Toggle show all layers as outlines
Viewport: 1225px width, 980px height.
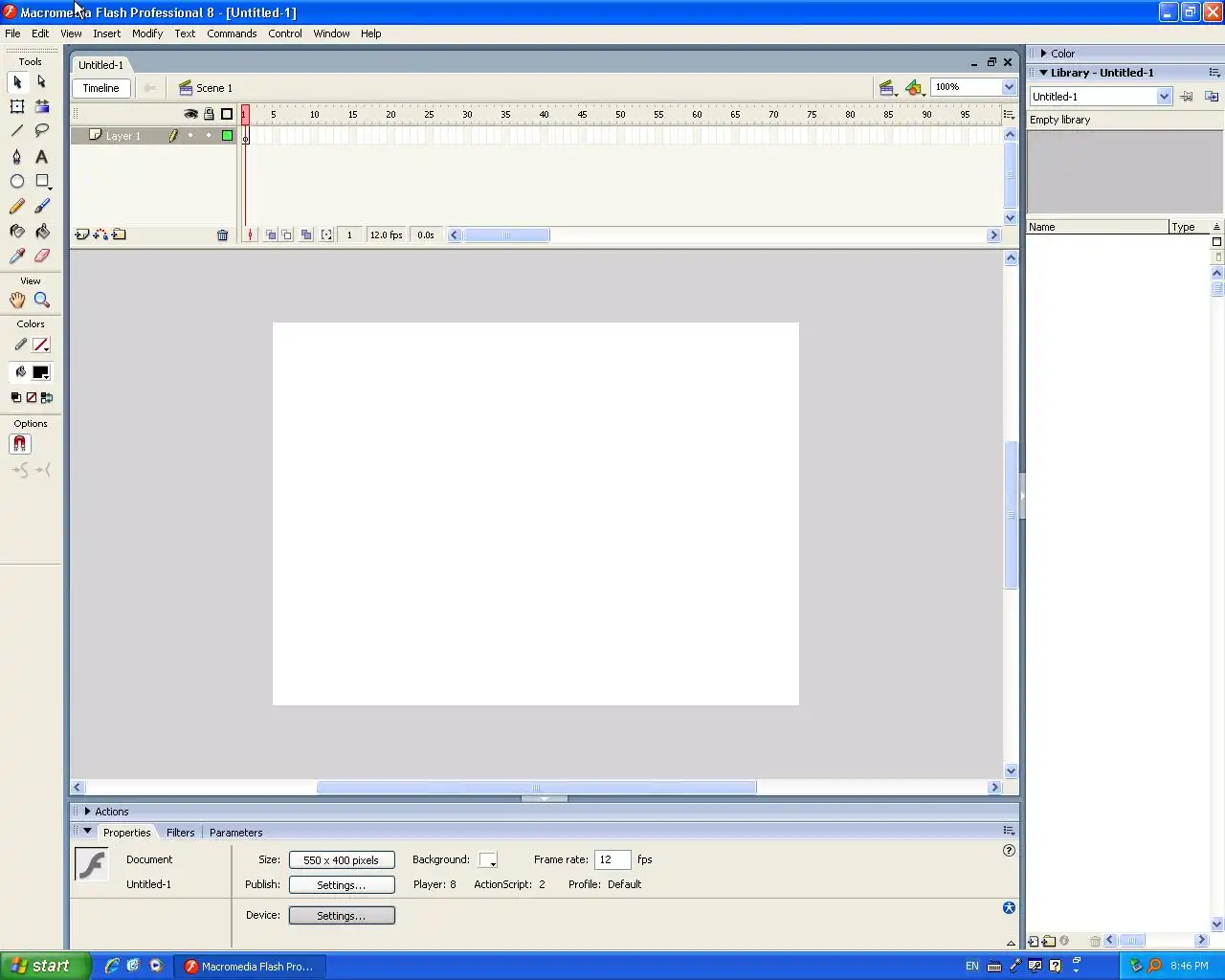227,114
